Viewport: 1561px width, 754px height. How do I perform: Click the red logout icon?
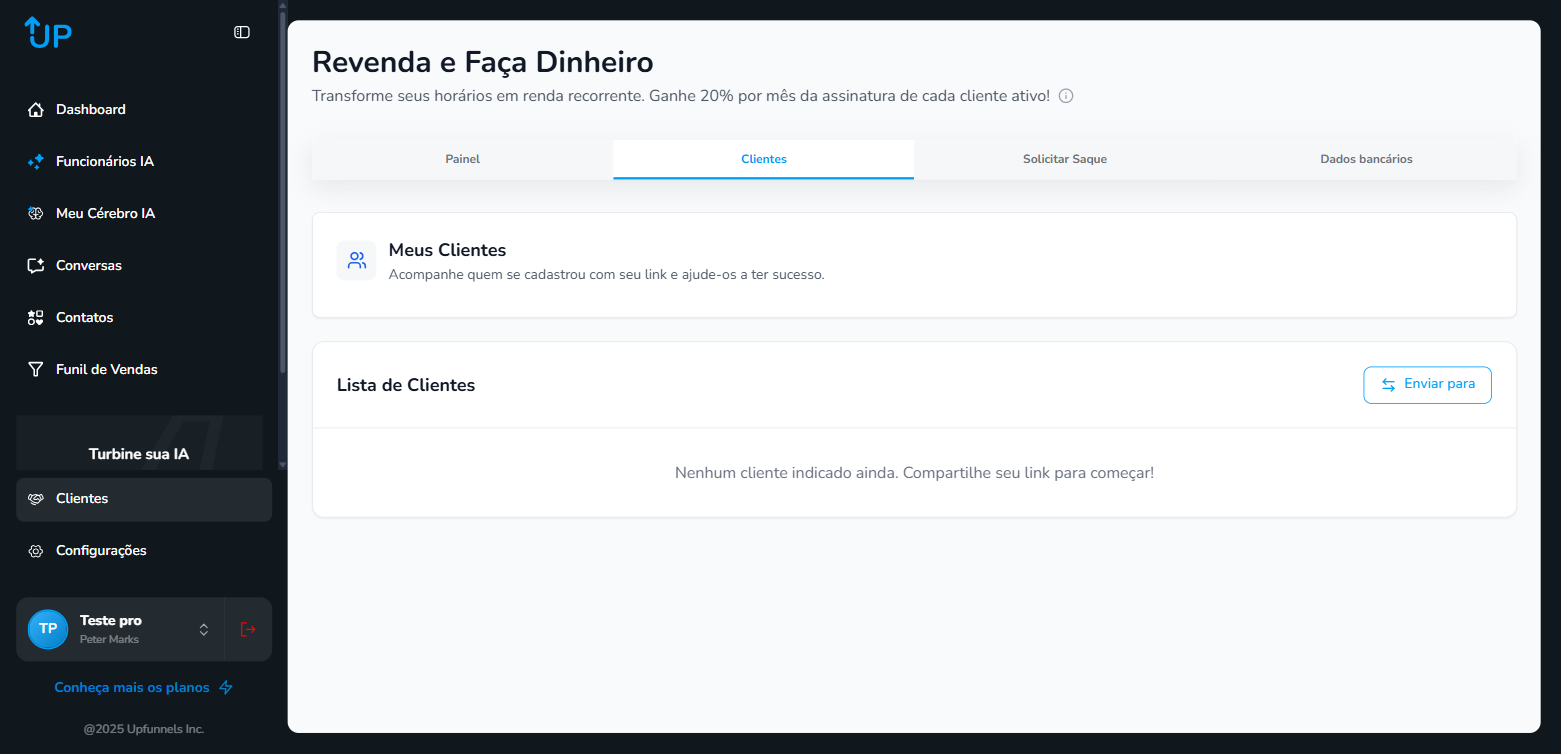[248, 629]
